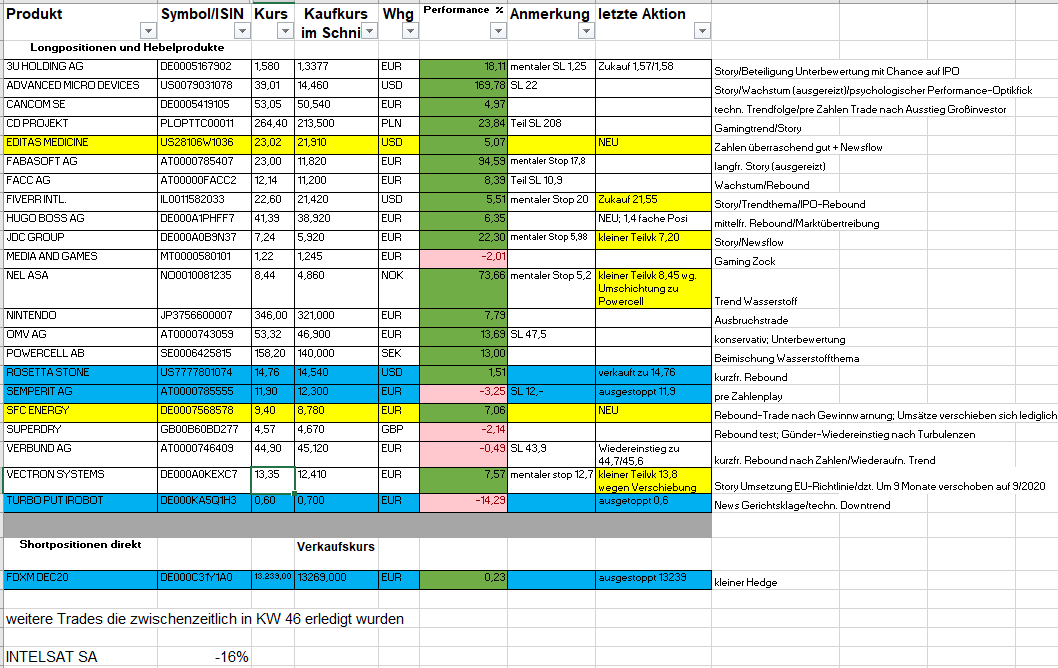Viewport: 1058px width, 668px height.
Task: Open the Anmerkung column filter dropdown
Action: (x=585, y=31)
